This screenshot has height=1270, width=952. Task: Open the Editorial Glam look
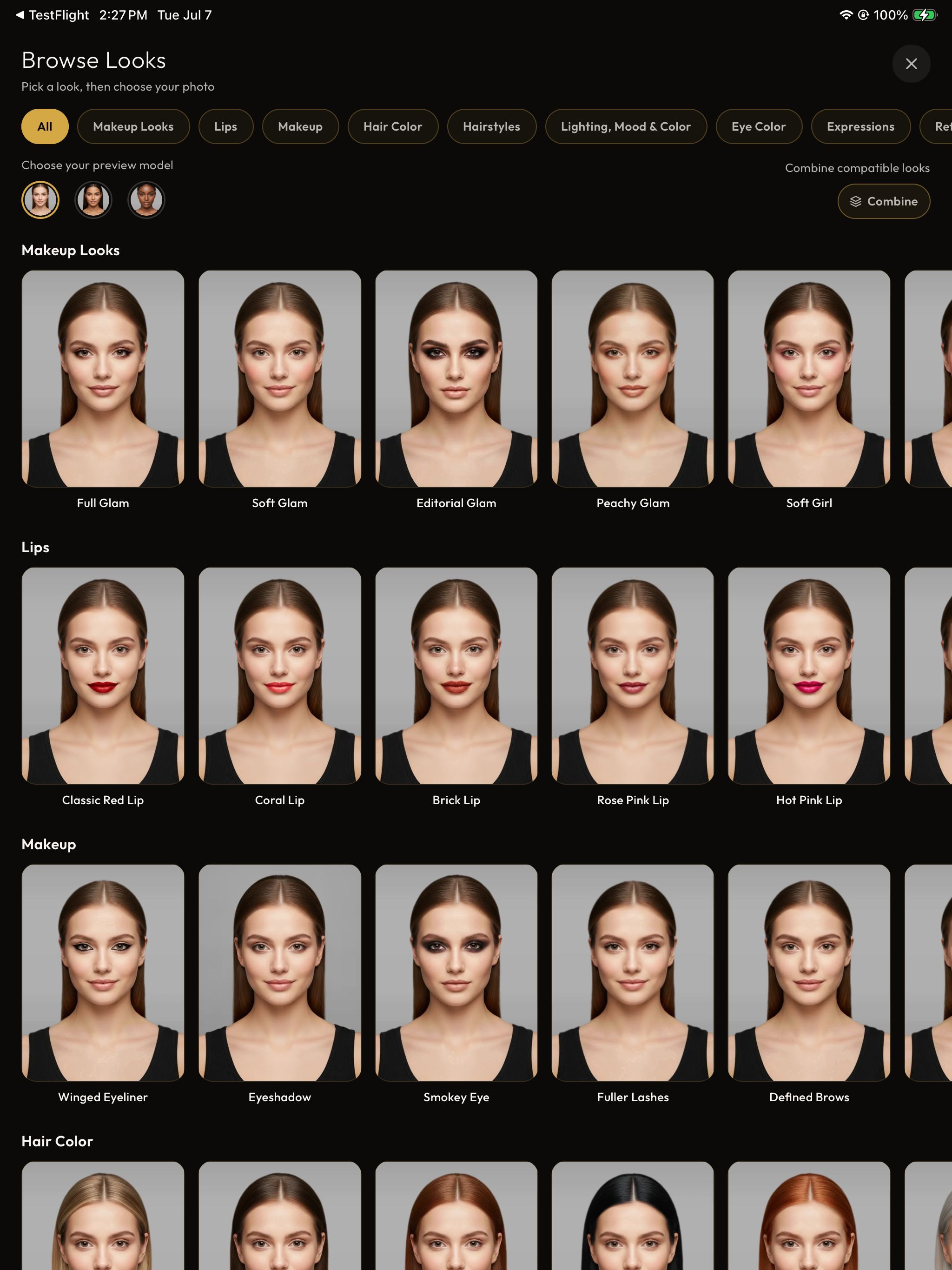(456, 379)
